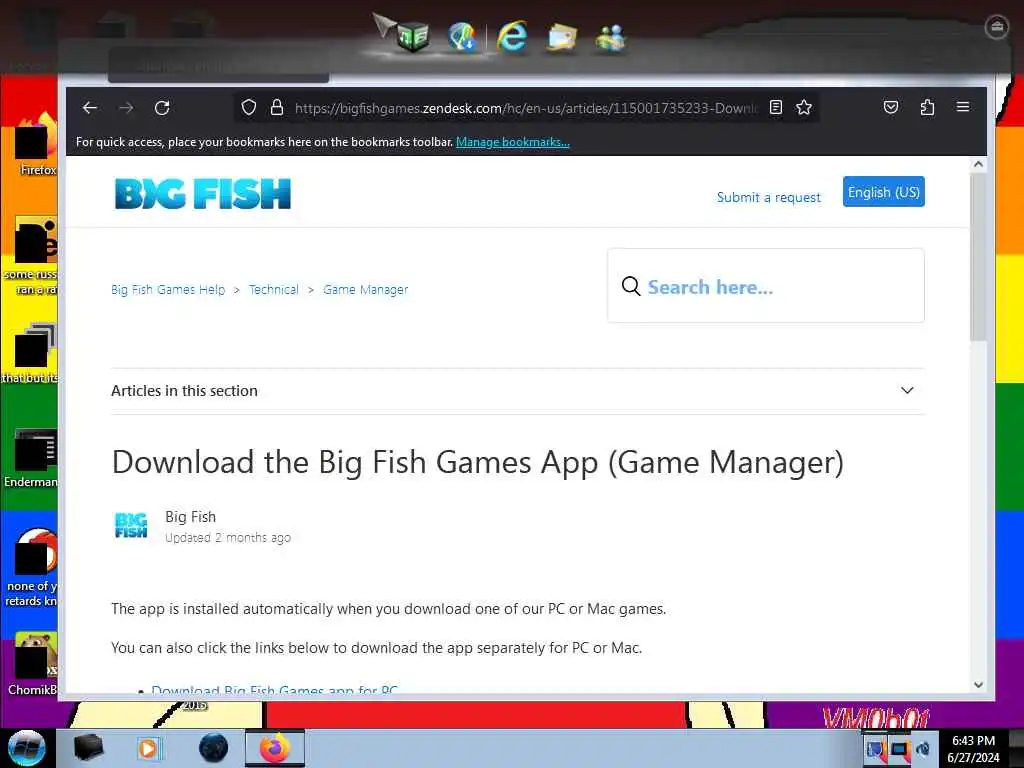Open English (US) language dropdown
Viewport: 1024px width, 768px height.
click(x=884, y=192)
